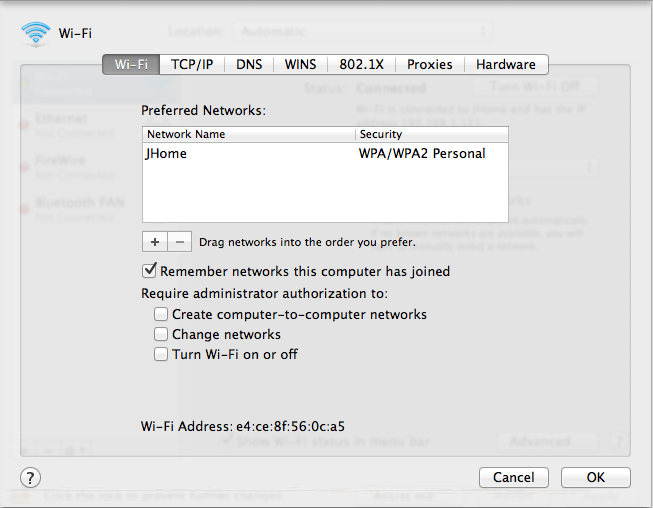This screenshot has height=508, width=653.
Task: Remove network with the minus button
Action: (x=179, y=242)
